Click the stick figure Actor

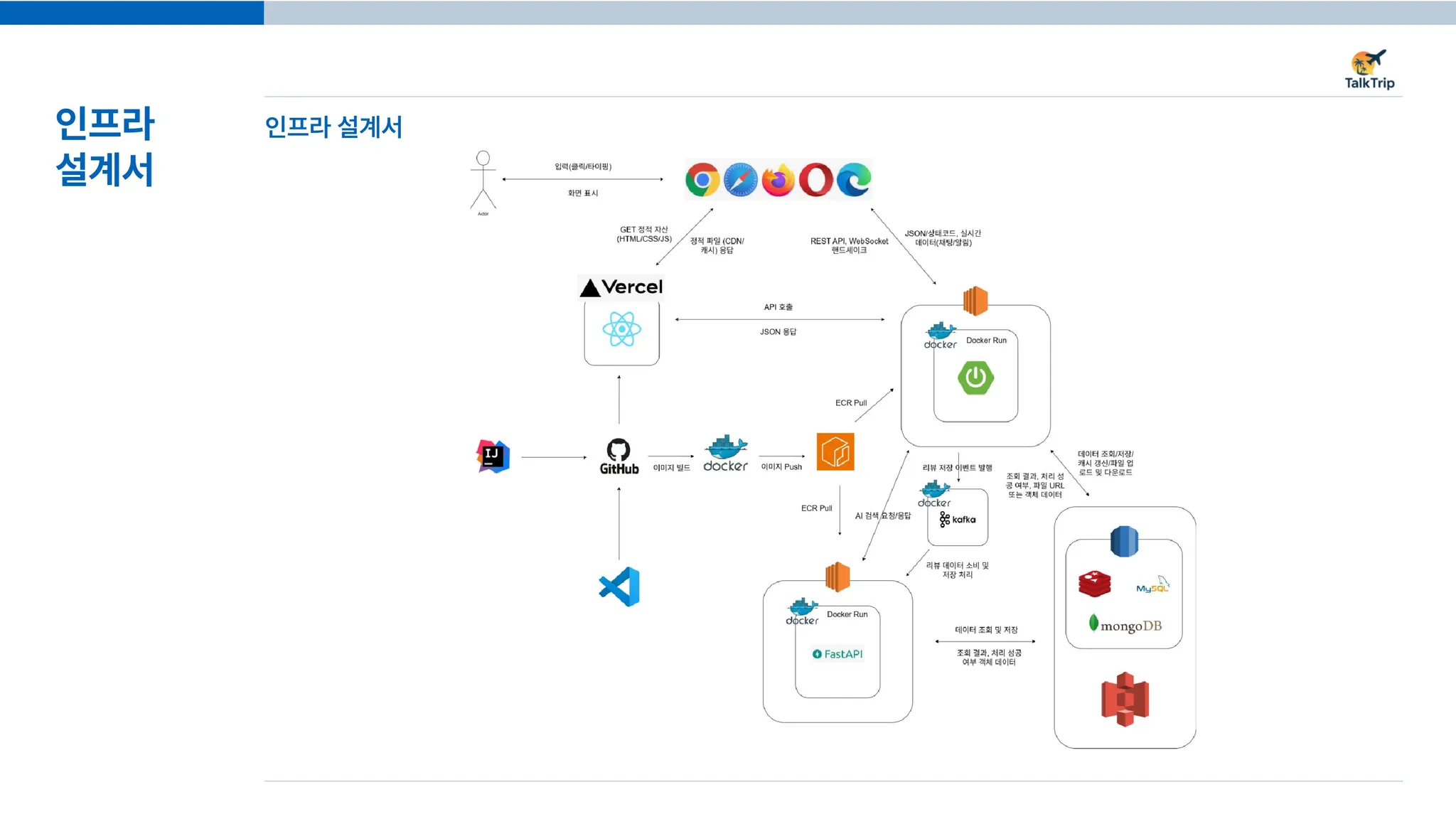point(483,181)
